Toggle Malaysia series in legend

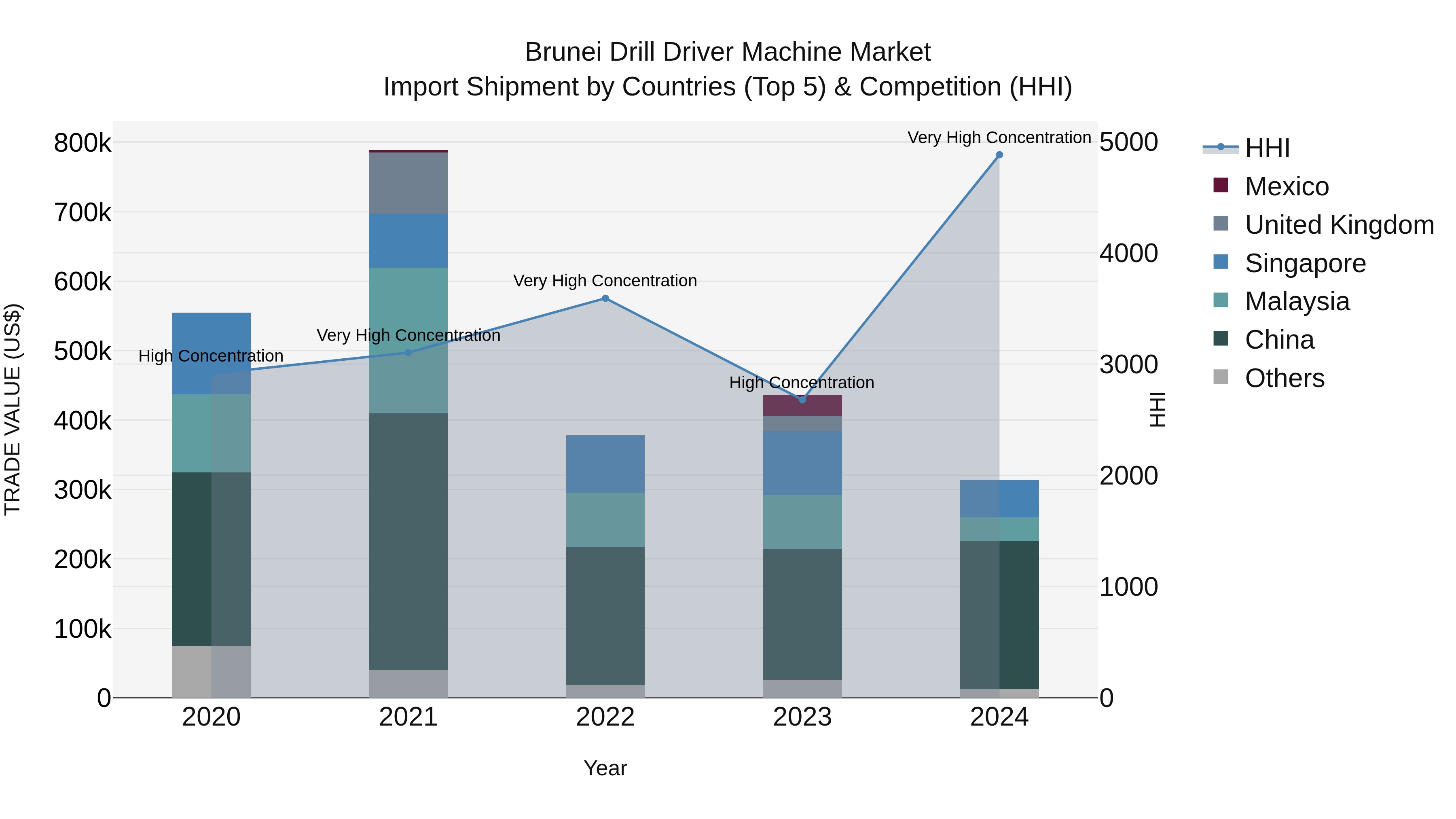point(1281,301)
